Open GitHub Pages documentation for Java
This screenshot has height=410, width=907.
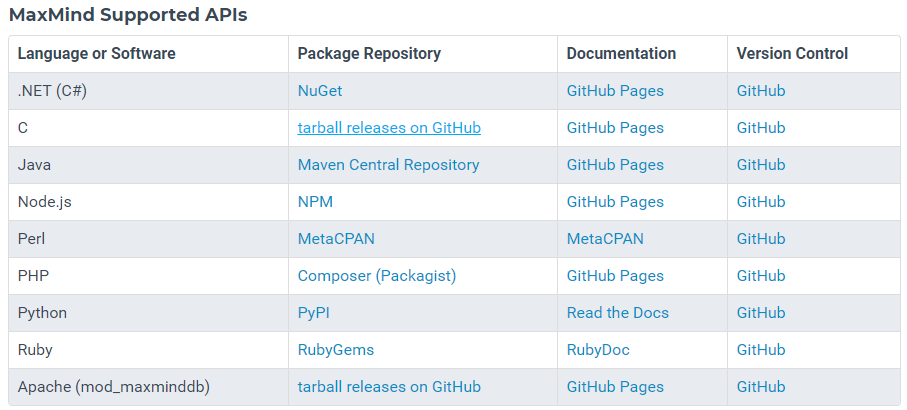point(615,165)
